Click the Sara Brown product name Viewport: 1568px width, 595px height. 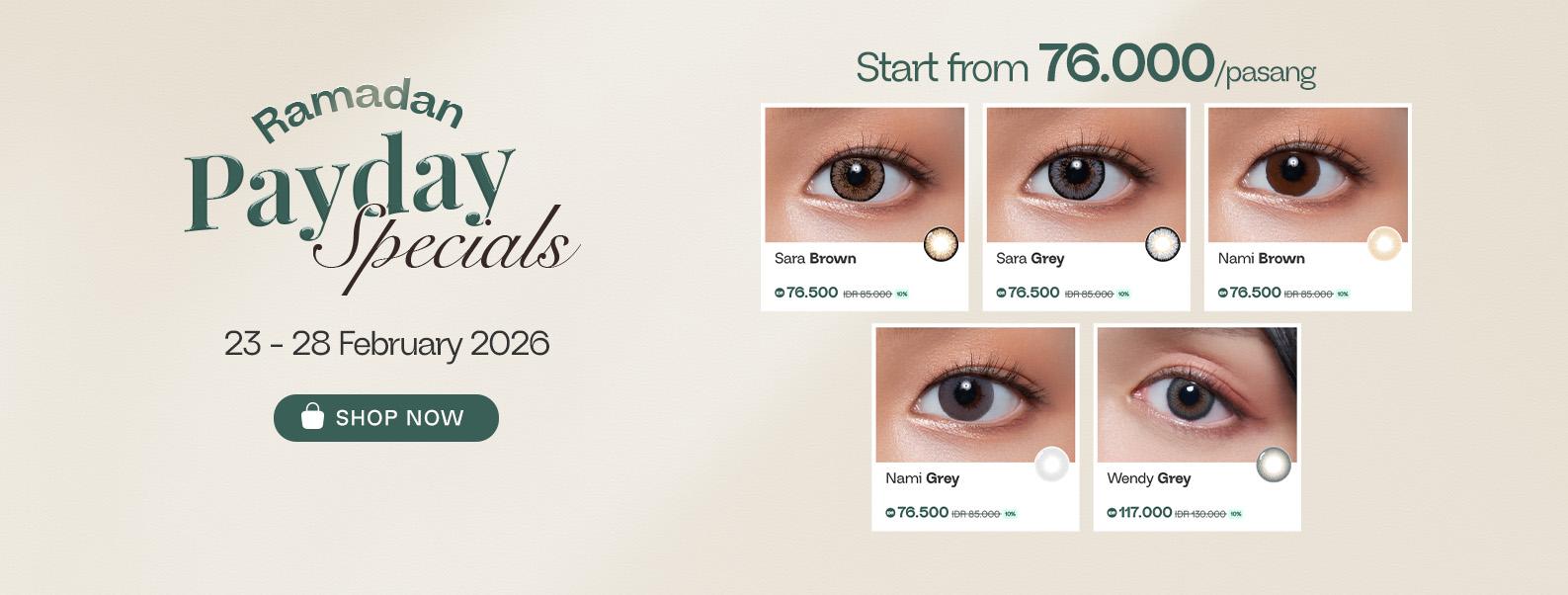(x=815, y=259)
